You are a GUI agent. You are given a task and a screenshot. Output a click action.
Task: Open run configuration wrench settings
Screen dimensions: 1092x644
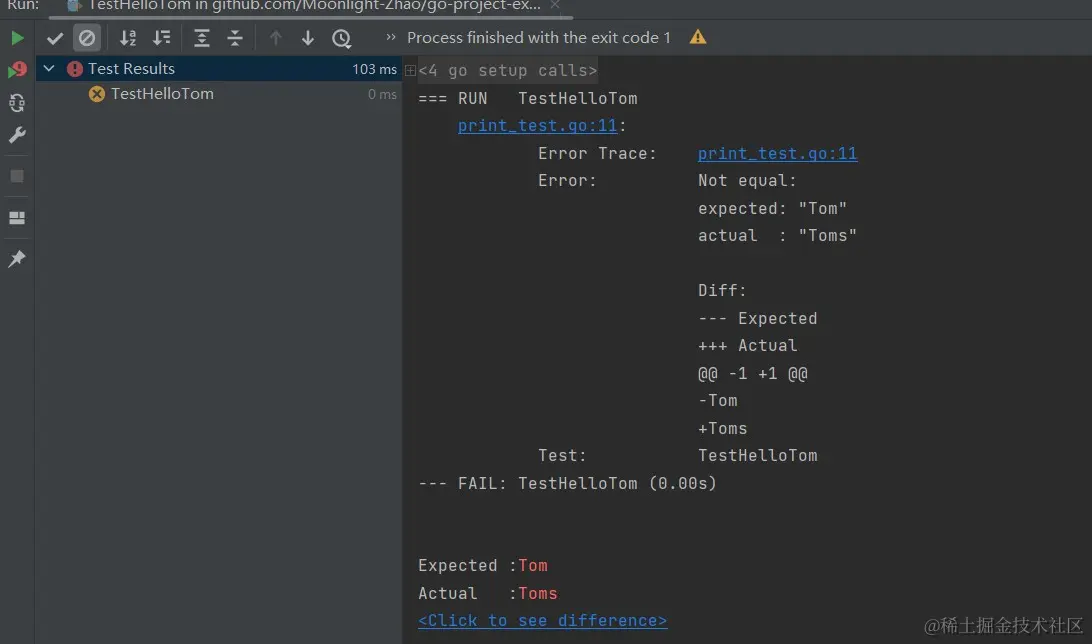[x=17, y=134]
